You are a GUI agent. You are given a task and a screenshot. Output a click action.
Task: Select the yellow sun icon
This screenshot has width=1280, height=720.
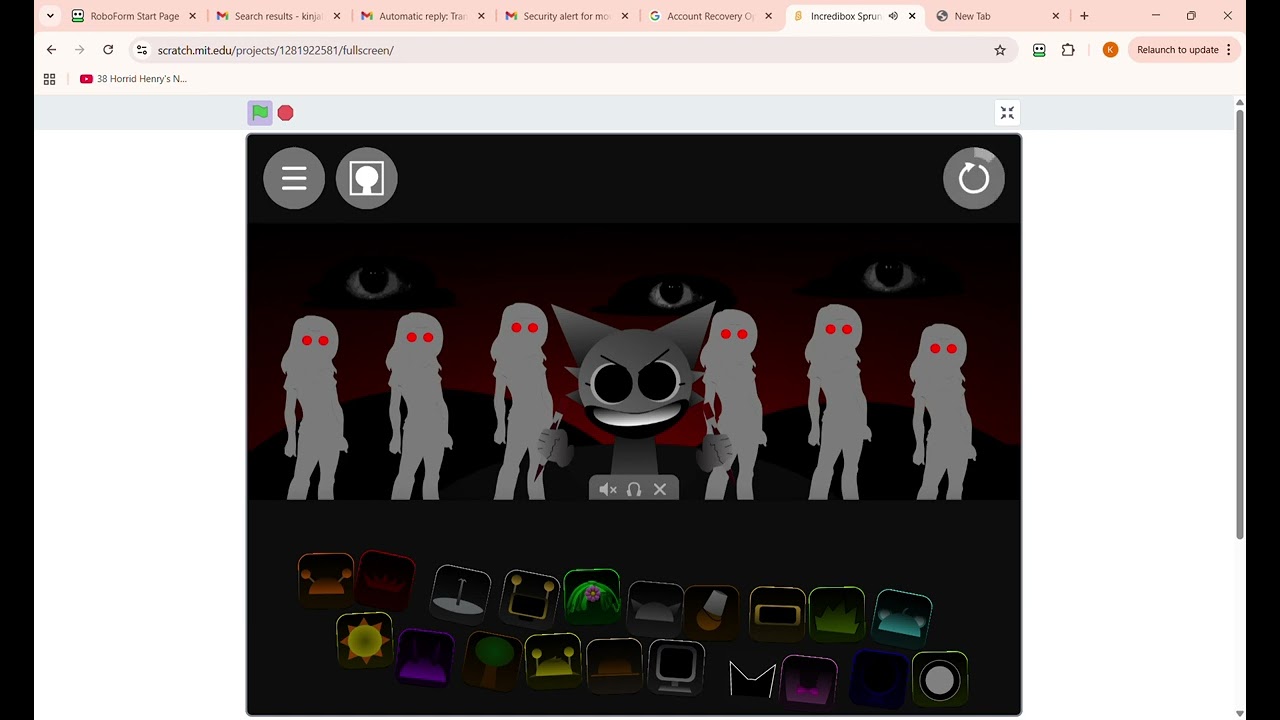point(364,639)
